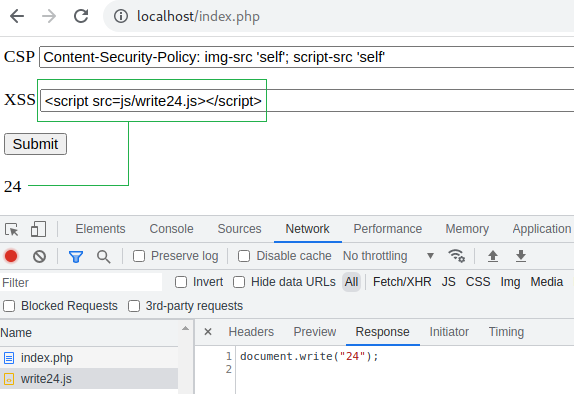
Task: Show the Initiator tab
Action: click(449, 332)
